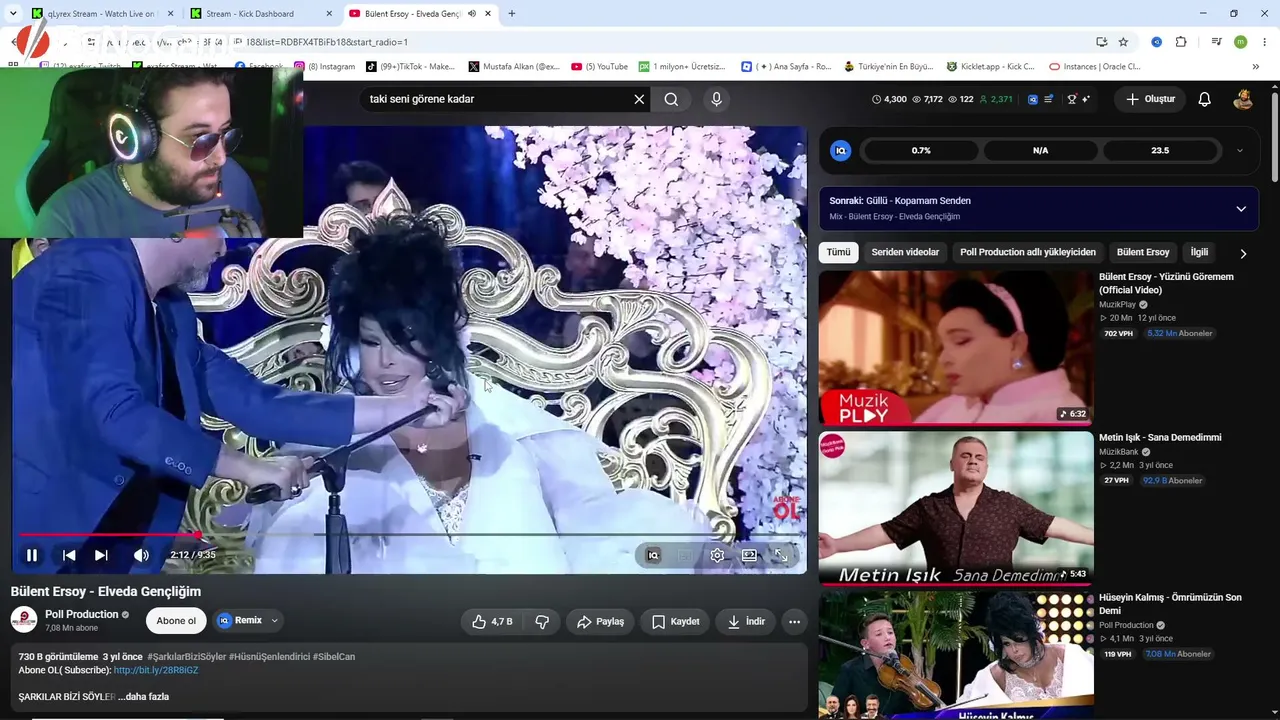Open the tab search dropdown arrow
This screenshot has width=1280, height=720.
(x=13, y=14)
